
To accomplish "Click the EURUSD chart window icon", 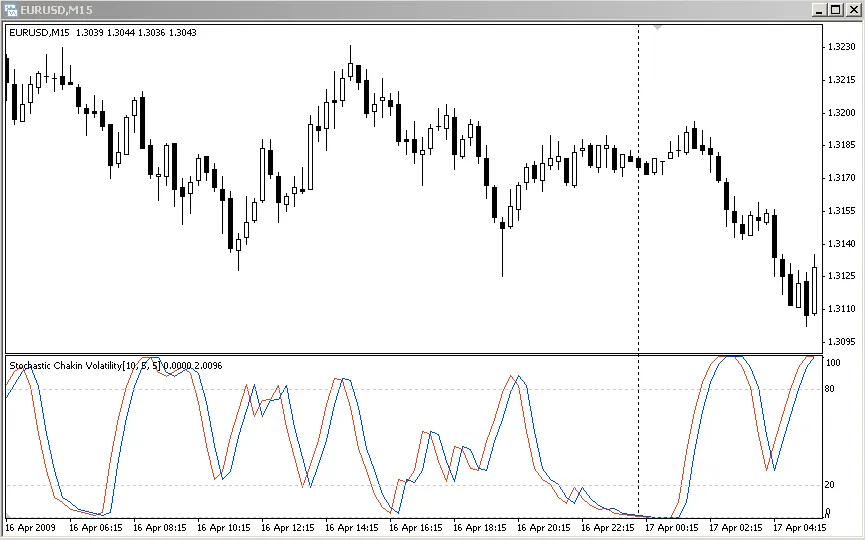I will [12, 10].
